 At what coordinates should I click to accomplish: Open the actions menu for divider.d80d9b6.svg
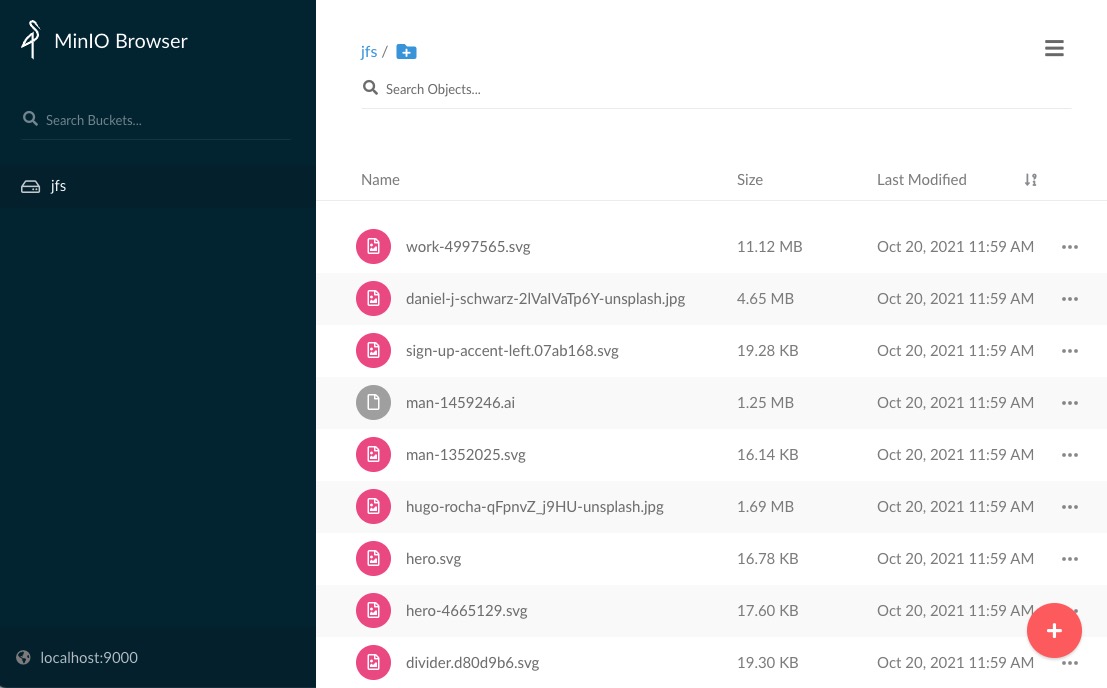[x=1070, y=662]
